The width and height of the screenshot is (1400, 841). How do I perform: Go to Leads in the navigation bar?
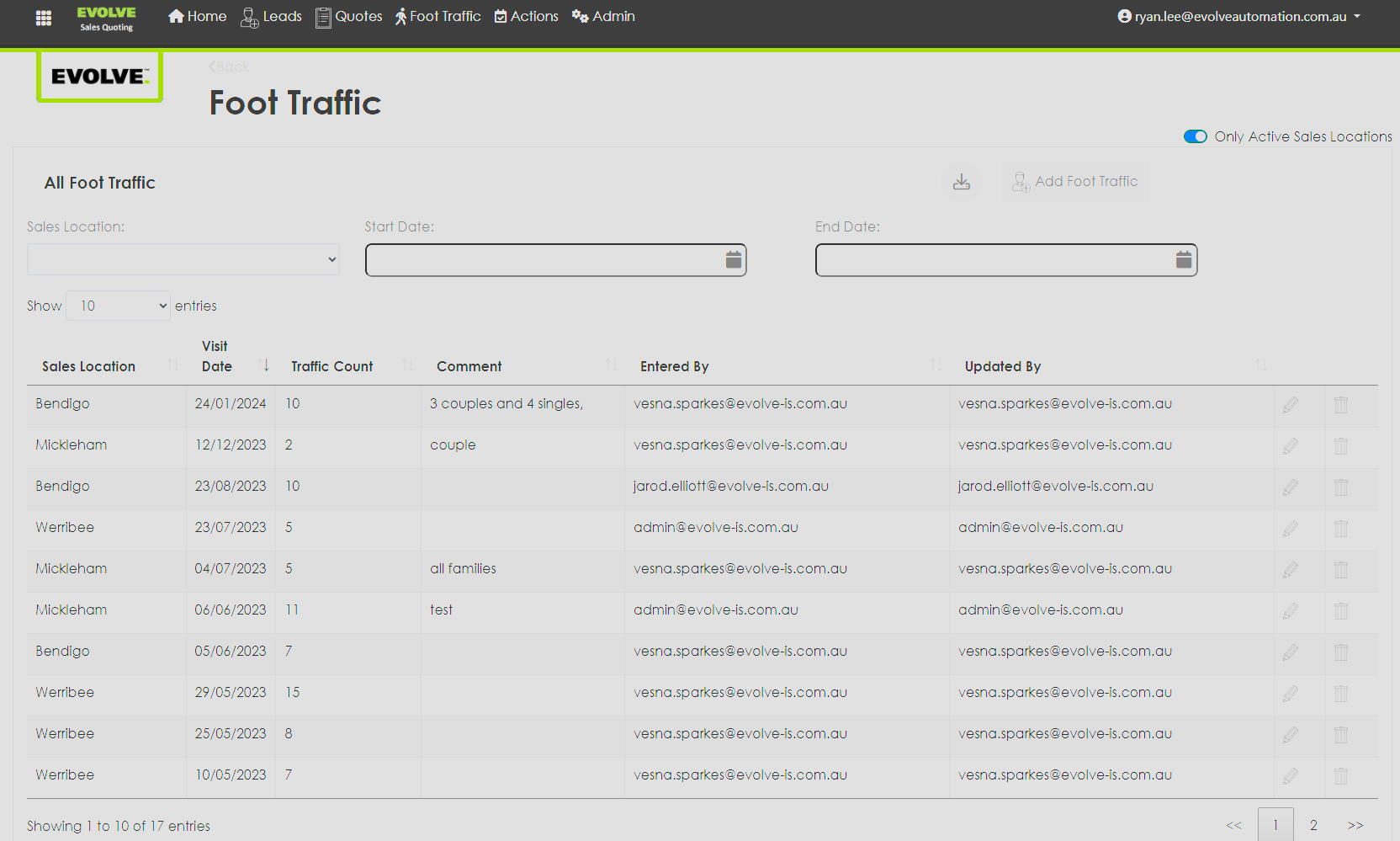[271, 17]
